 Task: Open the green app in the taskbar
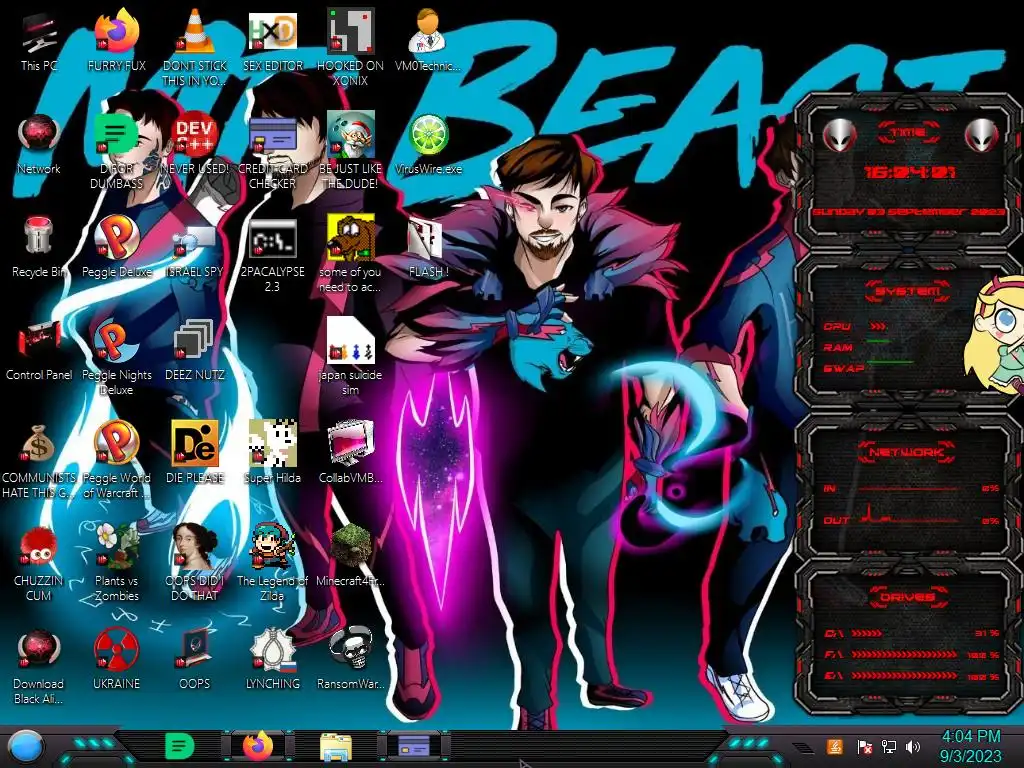click(x=179, y=746)
